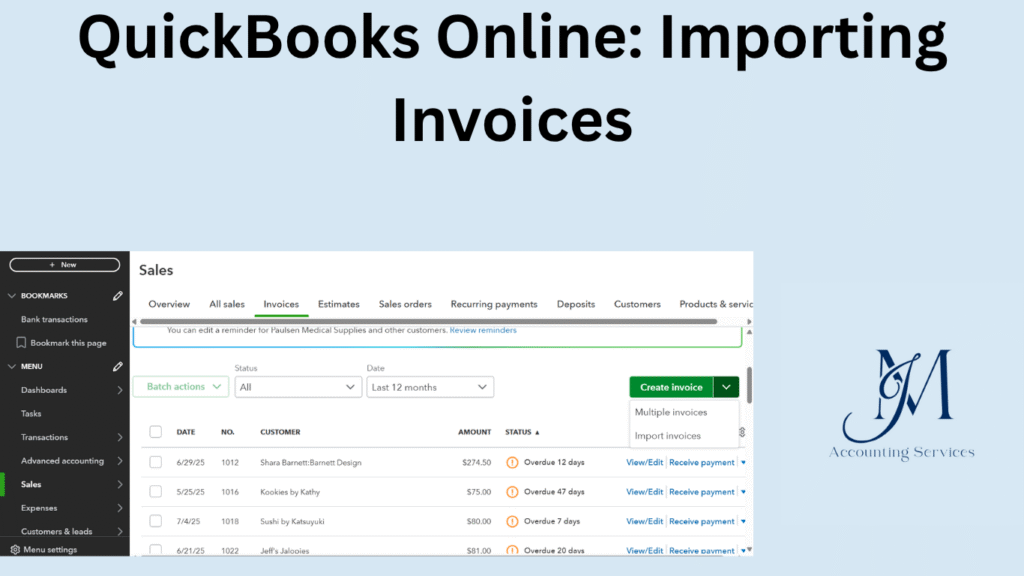Select Sales in the sidebar menu
The width and height of the screenshot is (1024, 576).
click(x=31, y=484)
